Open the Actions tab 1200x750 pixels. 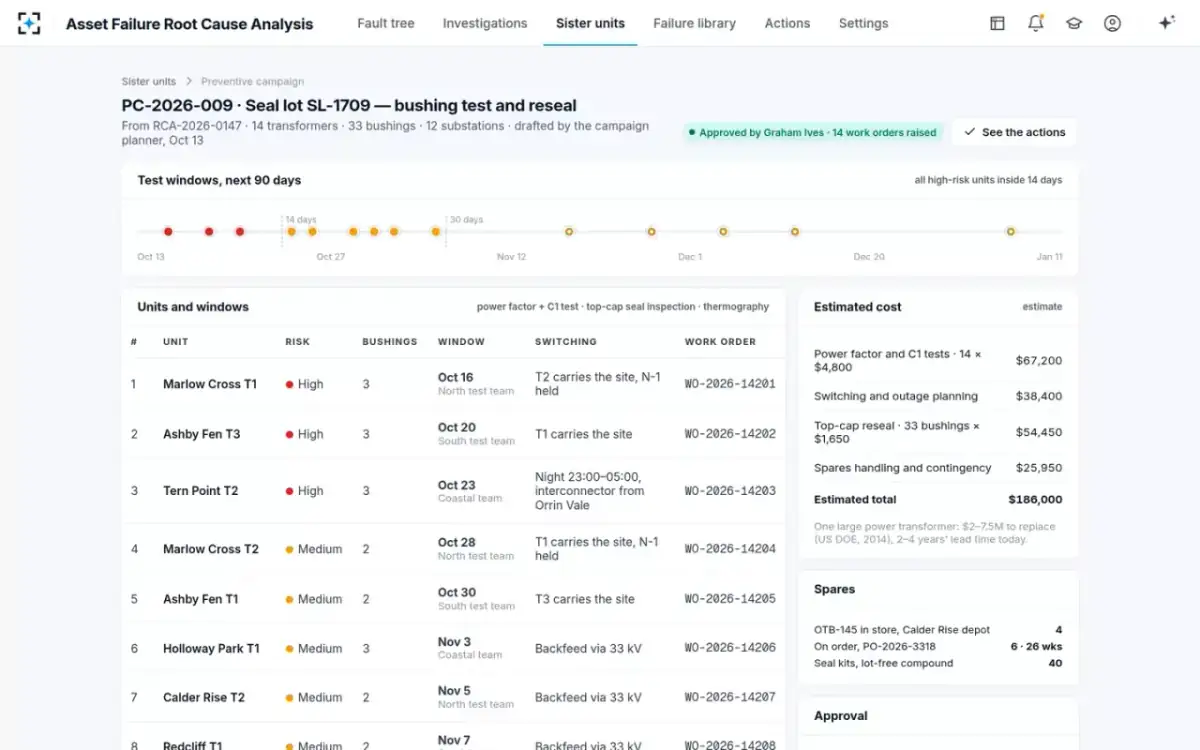click(x=787, y=23)
